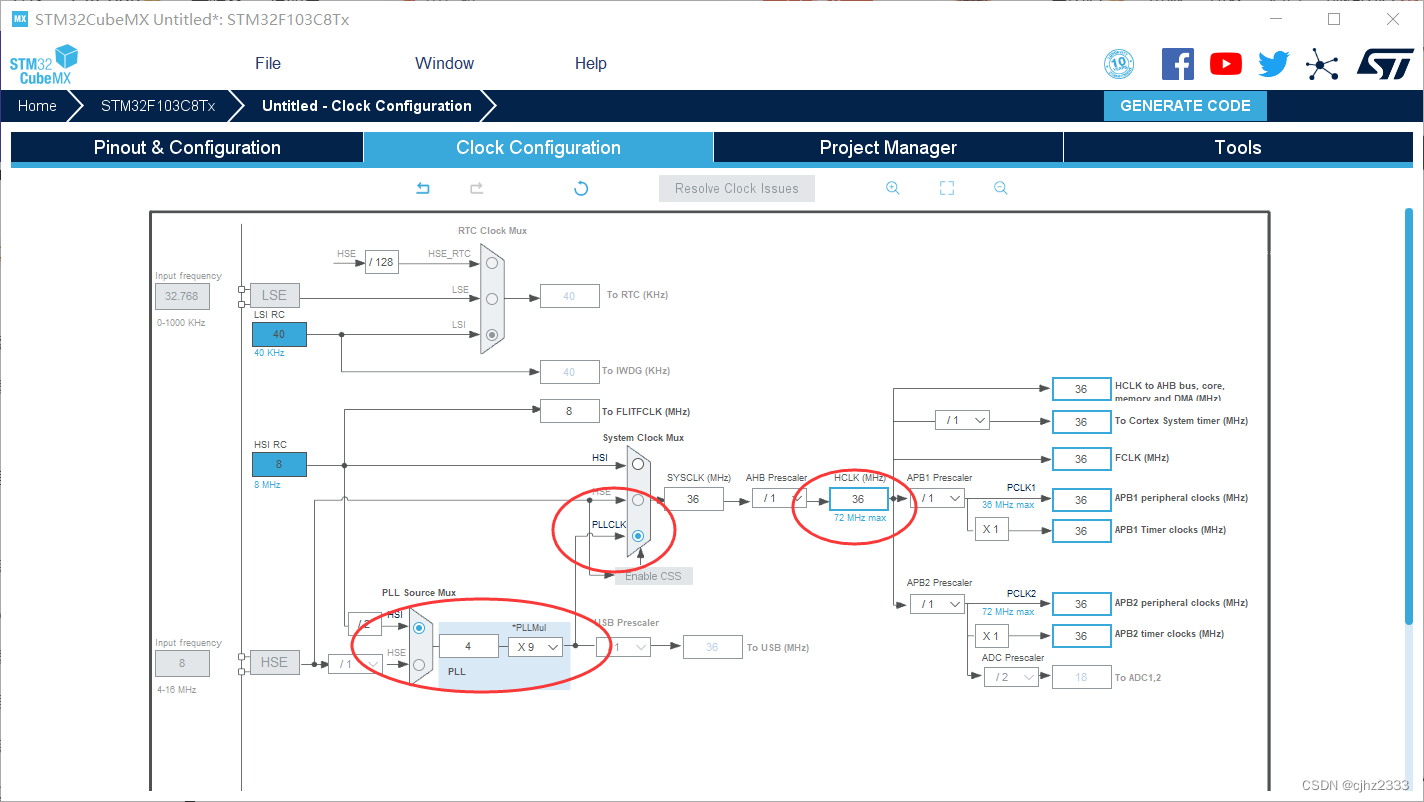Viewport: 1424px width, 802px height.
Task: Click the Untitled - Clock Configuration breadcrumb
Action: pyautogui.click(x=367, y=106)
